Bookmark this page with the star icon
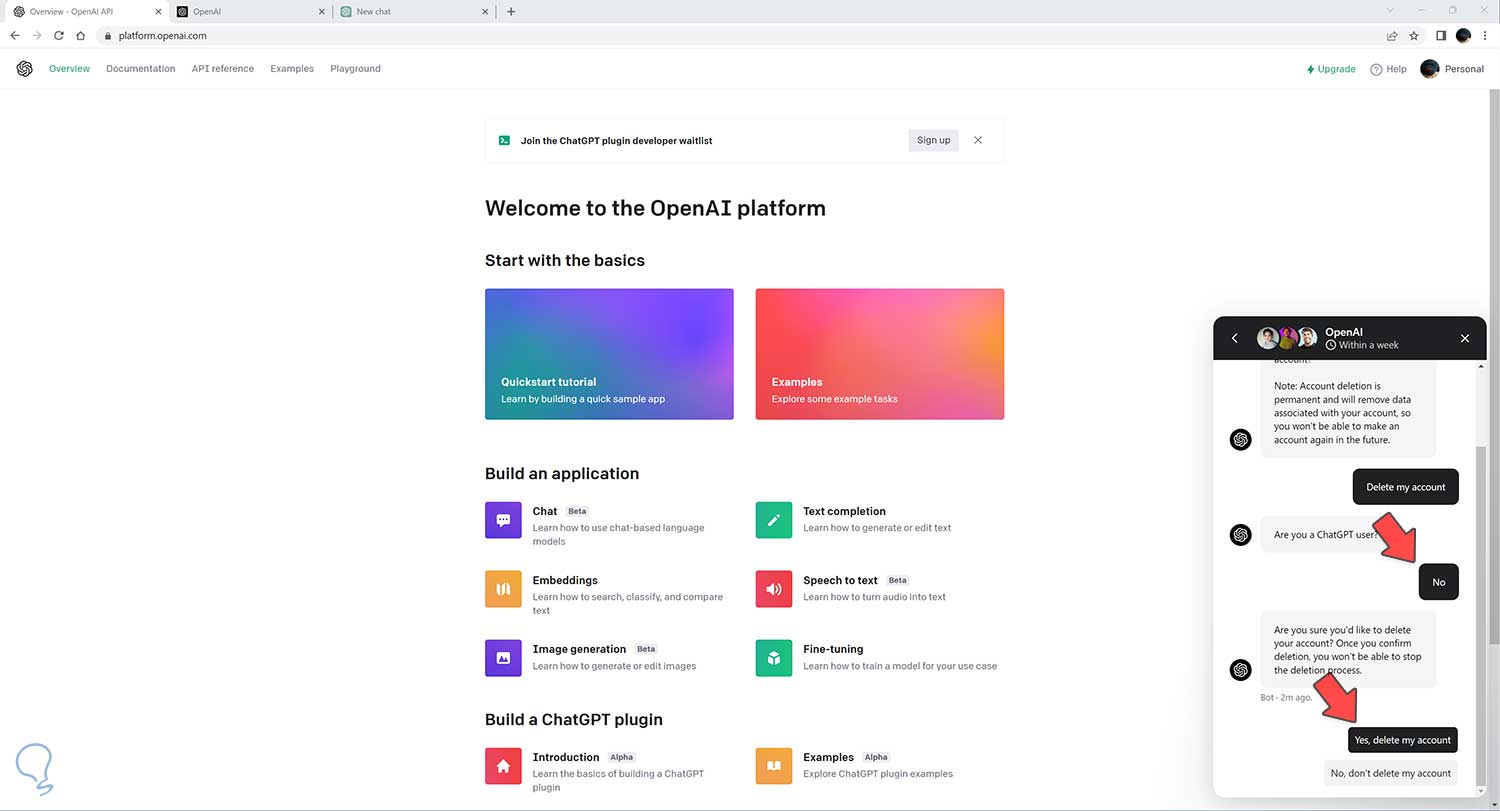The height and width of the screenshot is (811, 1500). point(1414,35)
